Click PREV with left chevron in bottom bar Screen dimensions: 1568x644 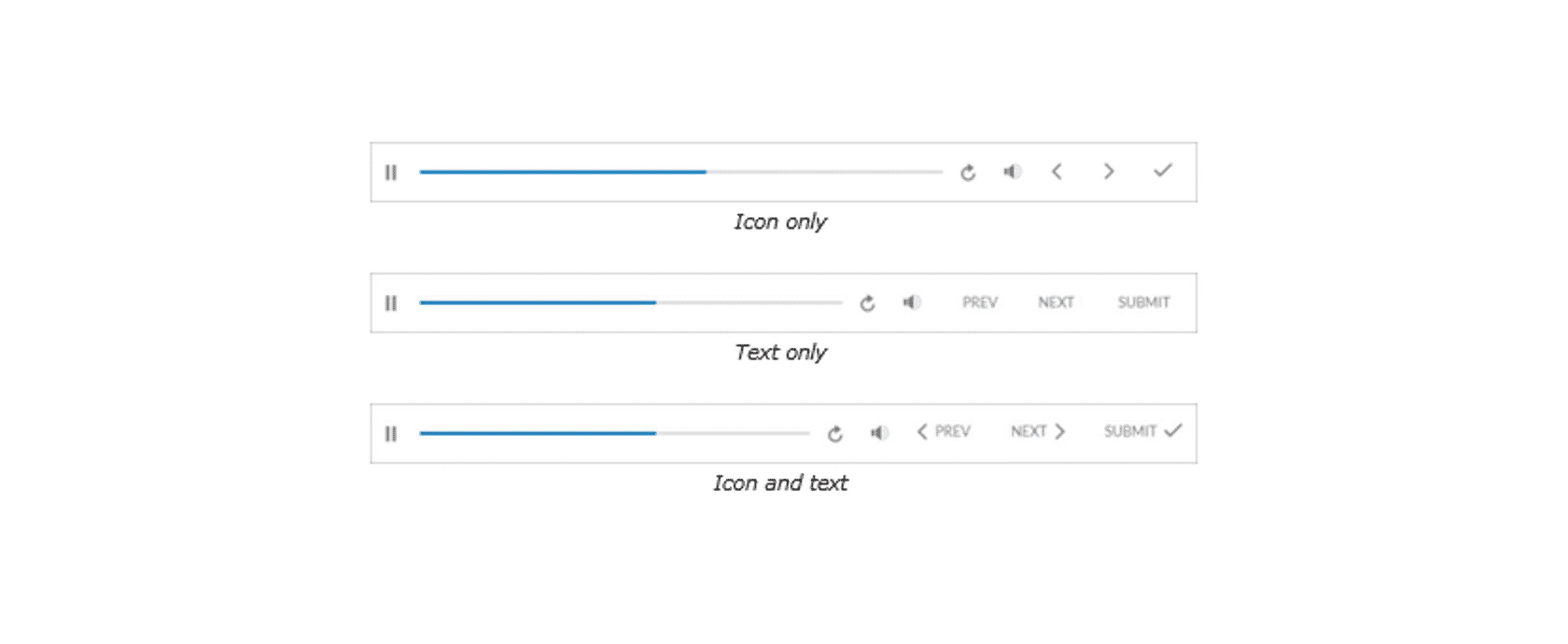tap(944, 432)
